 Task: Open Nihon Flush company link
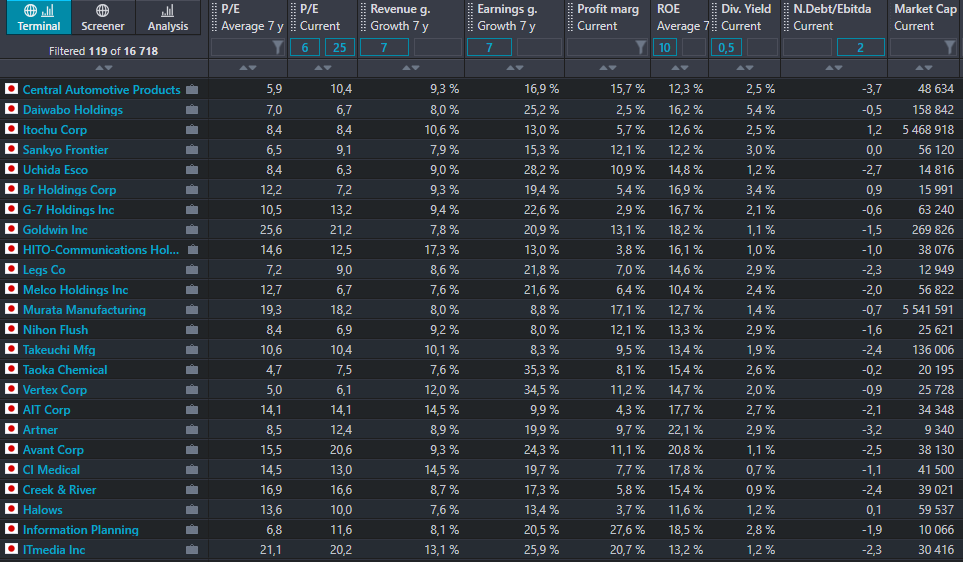point(55,330)
